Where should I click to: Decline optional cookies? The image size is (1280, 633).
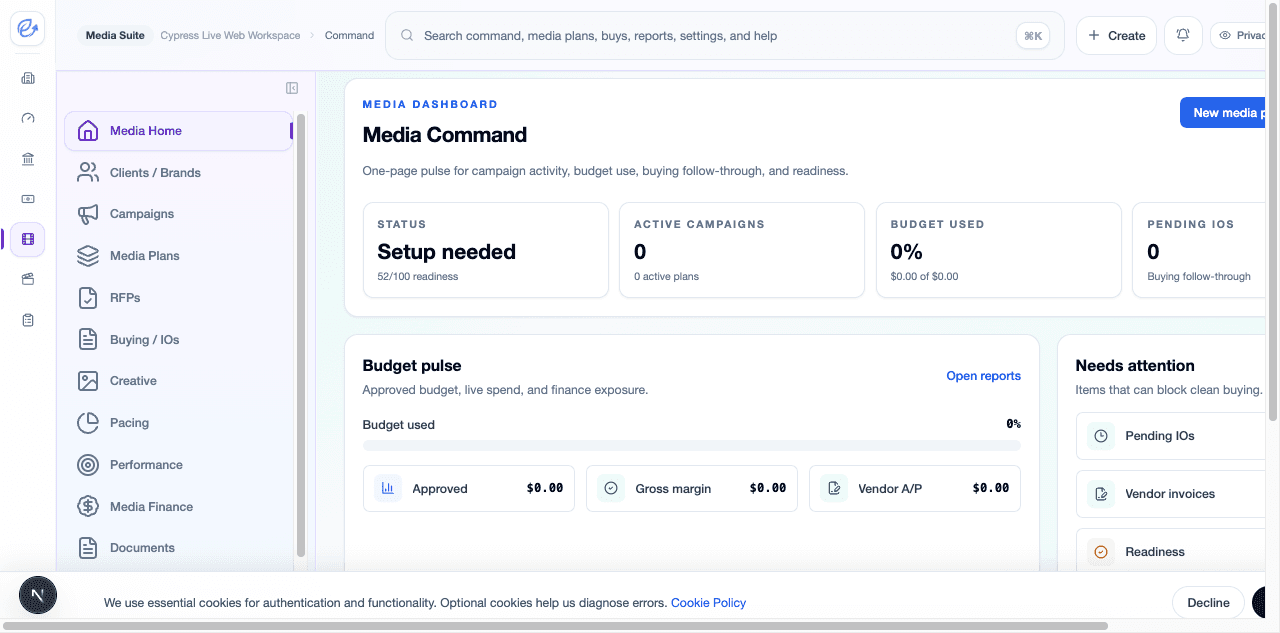(1208, 603)
